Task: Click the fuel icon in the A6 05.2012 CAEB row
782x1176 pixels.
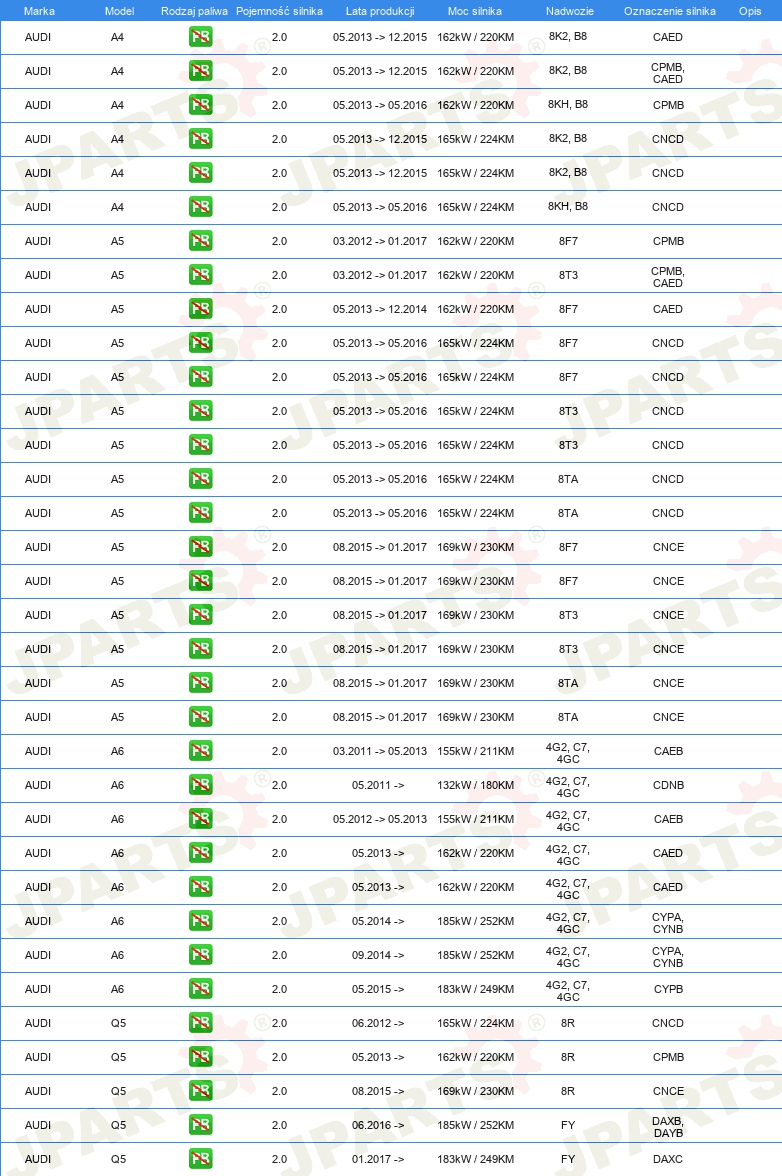Action: click(x=200, y=819)
